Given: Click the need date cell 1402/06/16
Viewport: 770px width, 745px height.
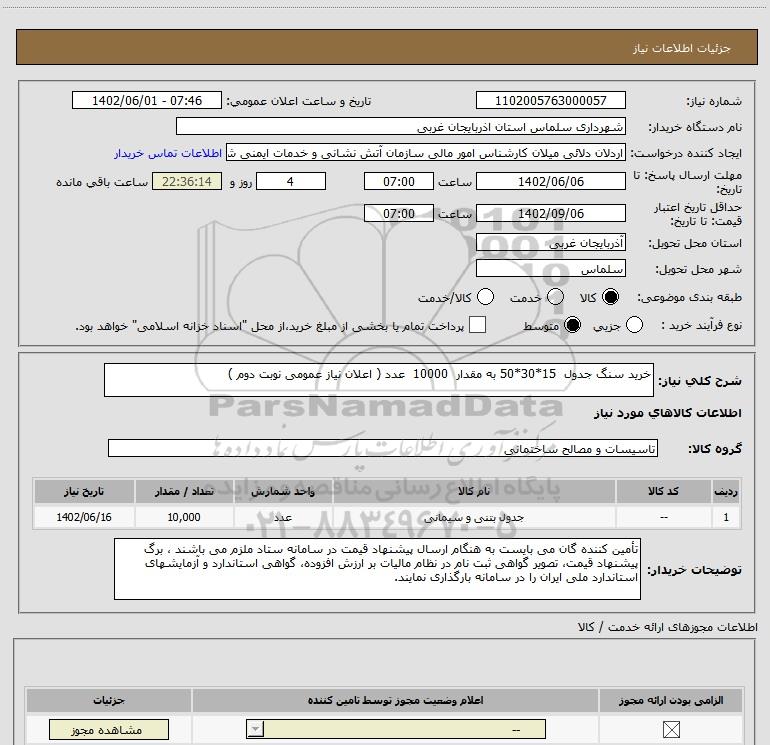Looking at the screenshot, I should tap(84, 517).
